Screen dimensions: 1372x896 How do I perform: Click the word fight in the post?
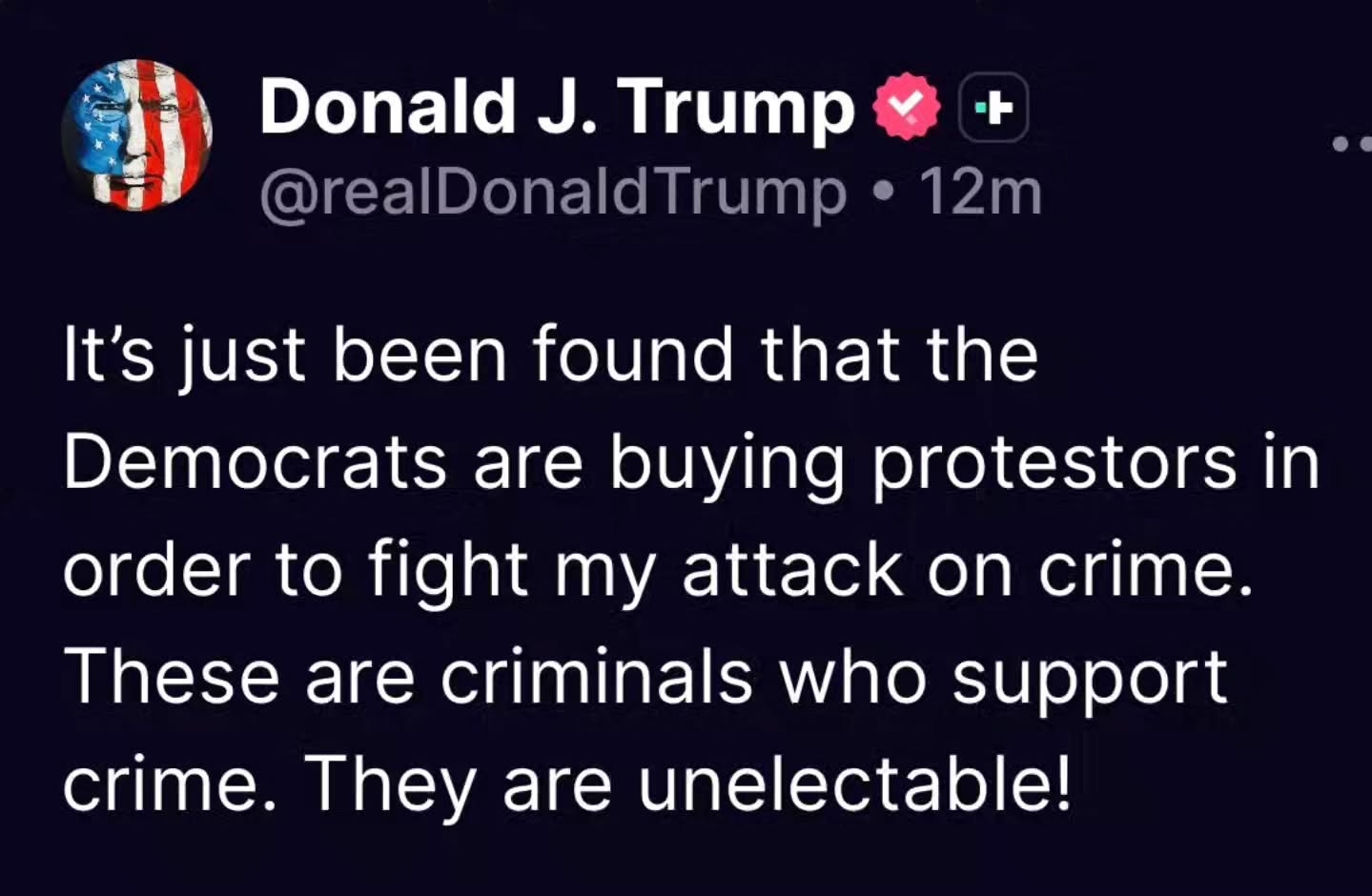click(x=448, y=572)
